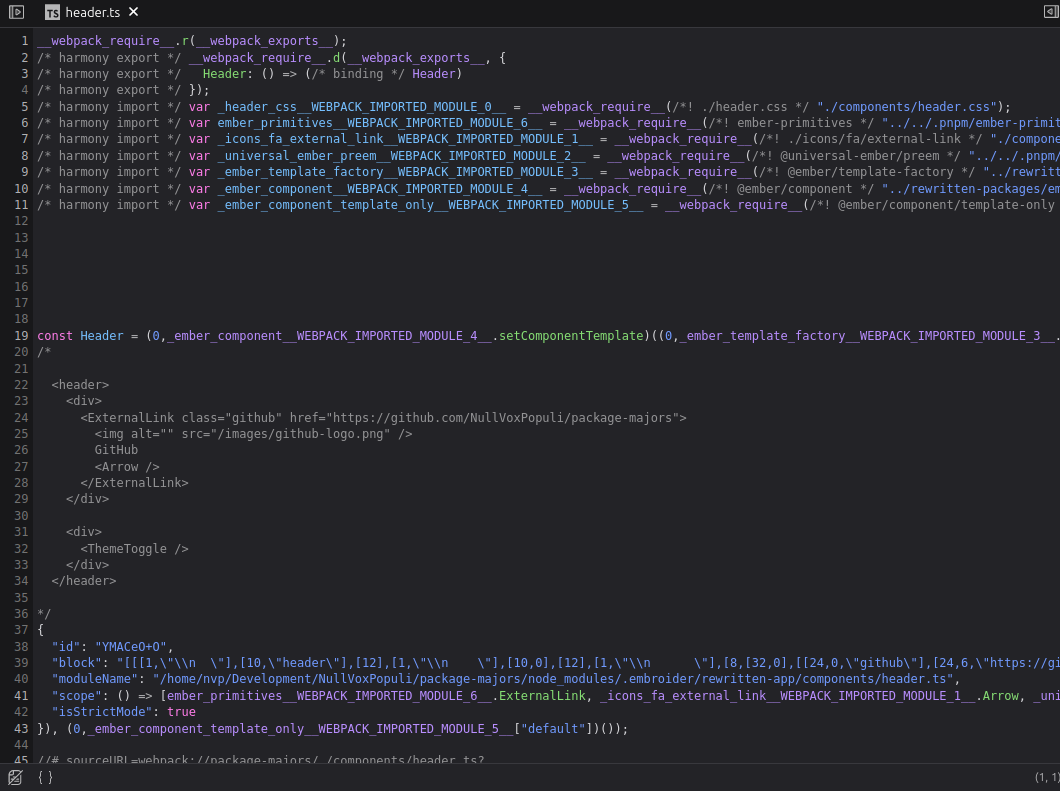Viewport: 1060px width, 791px height.
Task: Toggle pretty-print using the curly braces icon
Action: pos(45,776)
